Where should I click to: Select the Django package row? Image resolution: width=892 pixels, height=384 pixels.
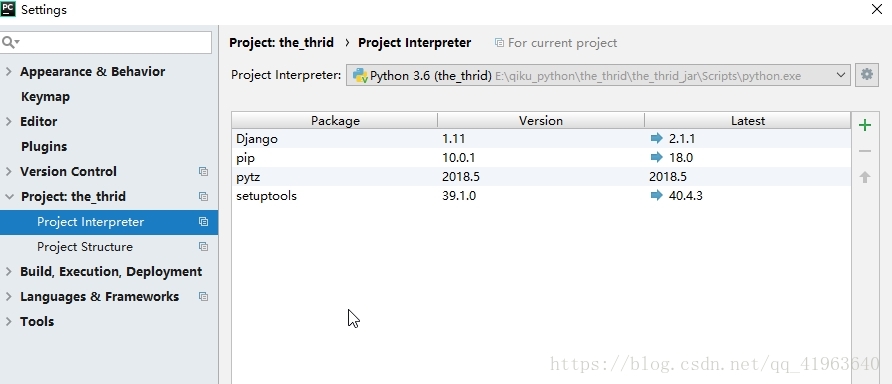pos(541,138)
